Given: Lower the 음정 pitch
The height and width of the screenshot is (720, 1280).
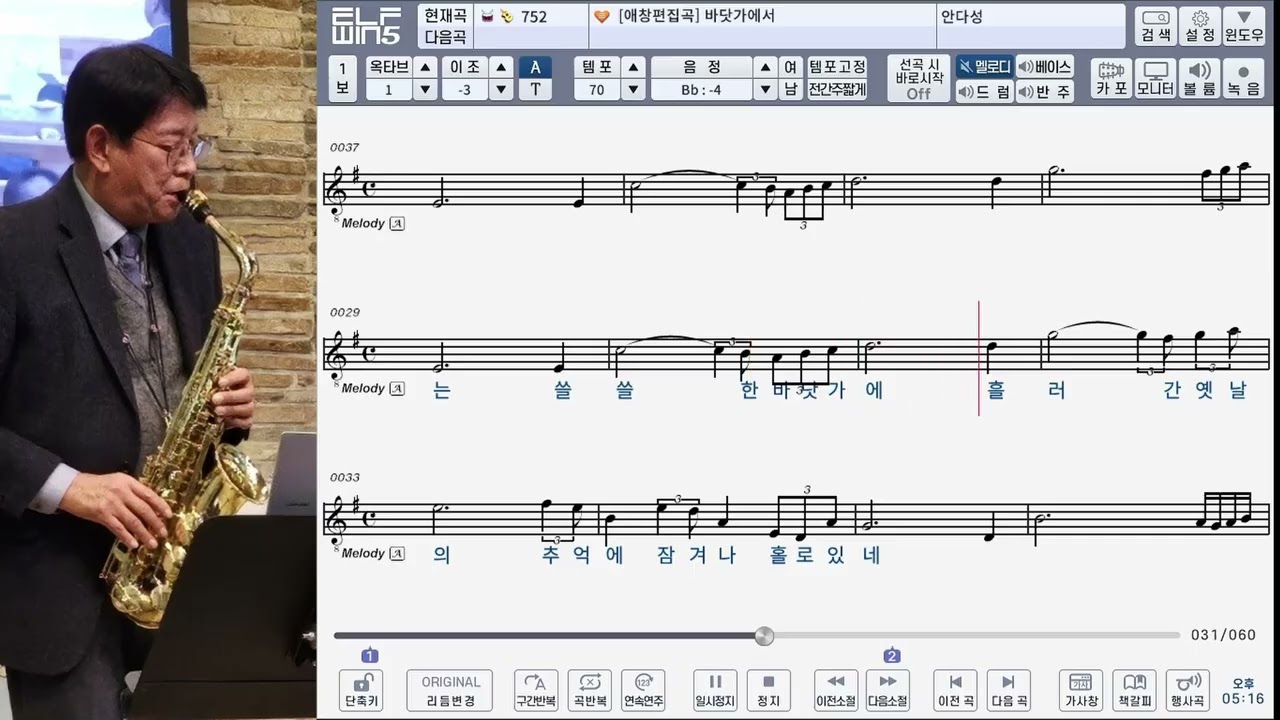Looking at the screenshot, I should pos(765,90).
